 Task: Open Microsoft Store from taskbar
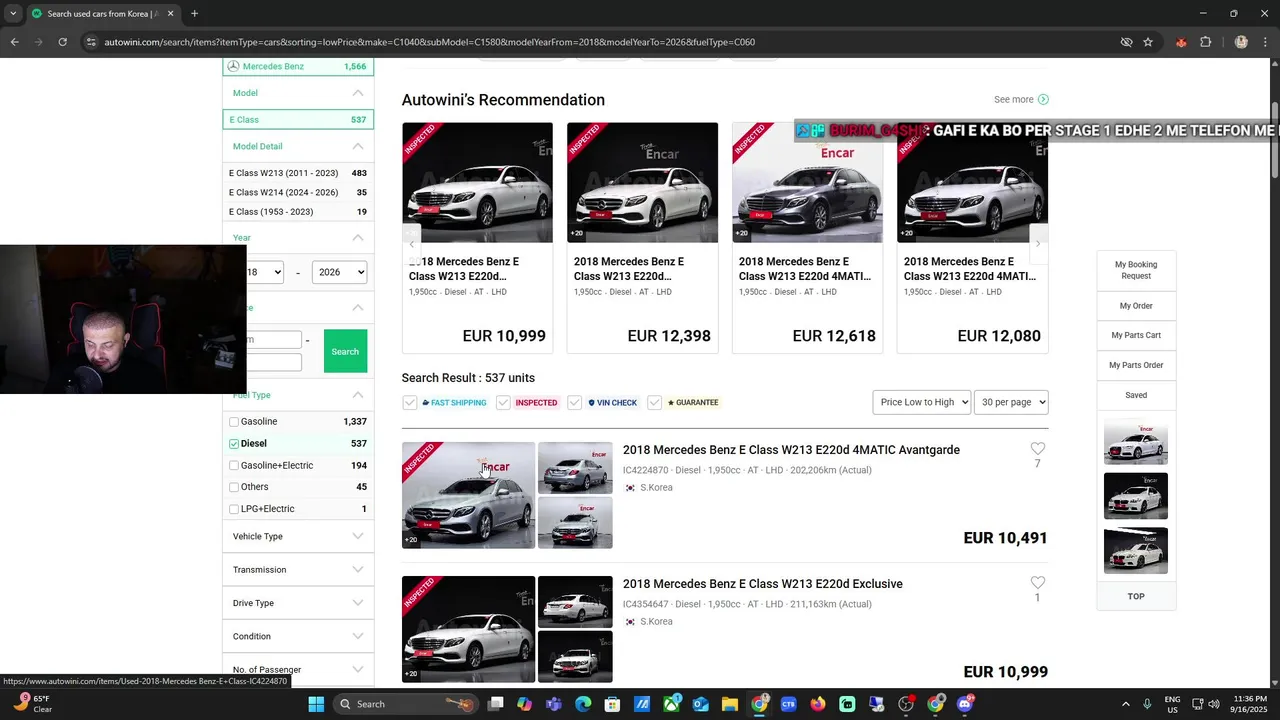tap(612, 704)
